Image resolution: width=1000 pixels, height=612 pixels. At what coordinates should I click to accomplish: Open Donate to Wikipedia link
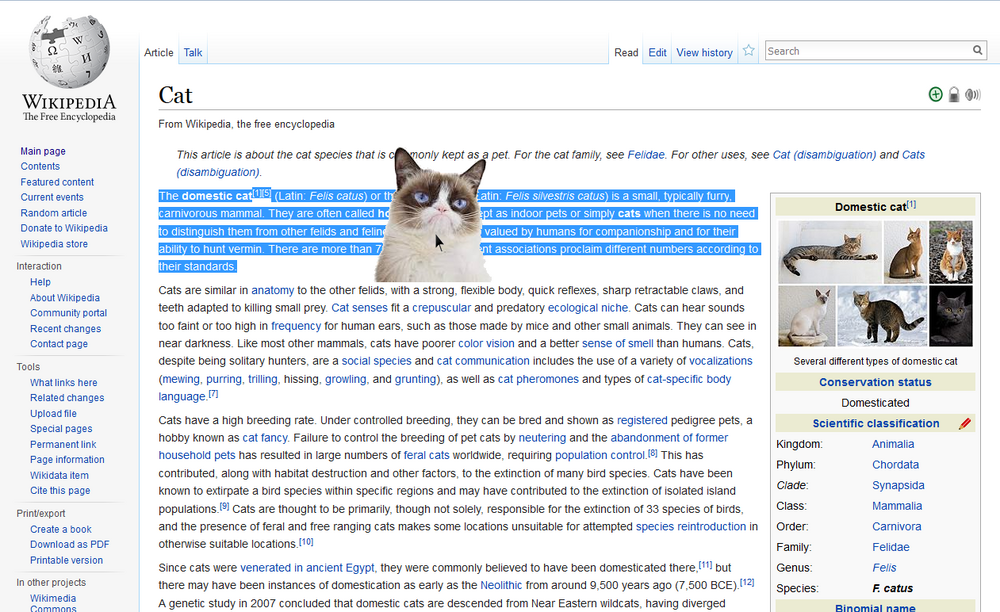click(64, 228)
